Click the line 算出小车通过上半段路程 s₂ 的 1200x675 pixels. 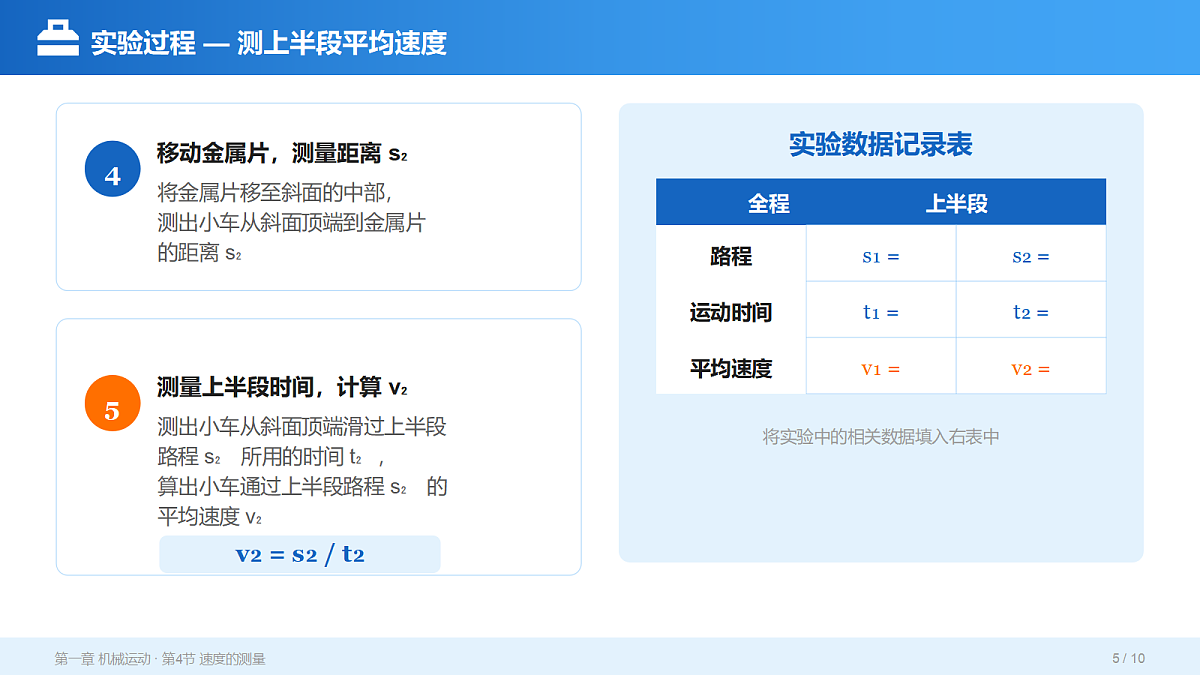(x=302, y=486)
